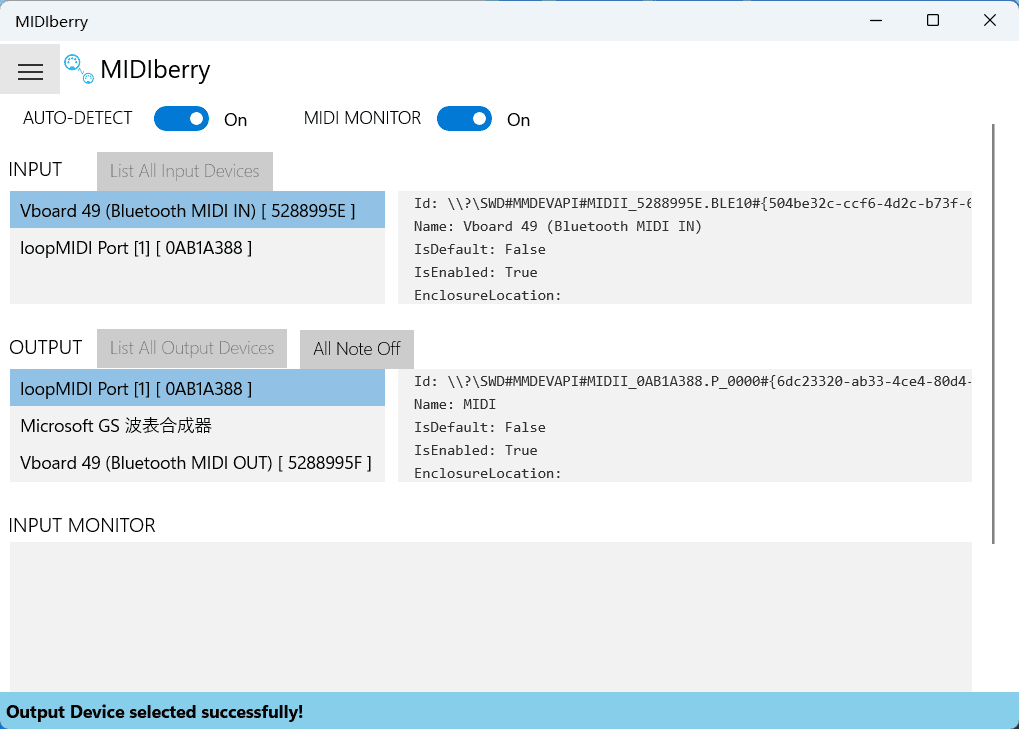The image size is (1019, 729).
Task: Click the MIDIberry logo icon
Action: point(79,69)
